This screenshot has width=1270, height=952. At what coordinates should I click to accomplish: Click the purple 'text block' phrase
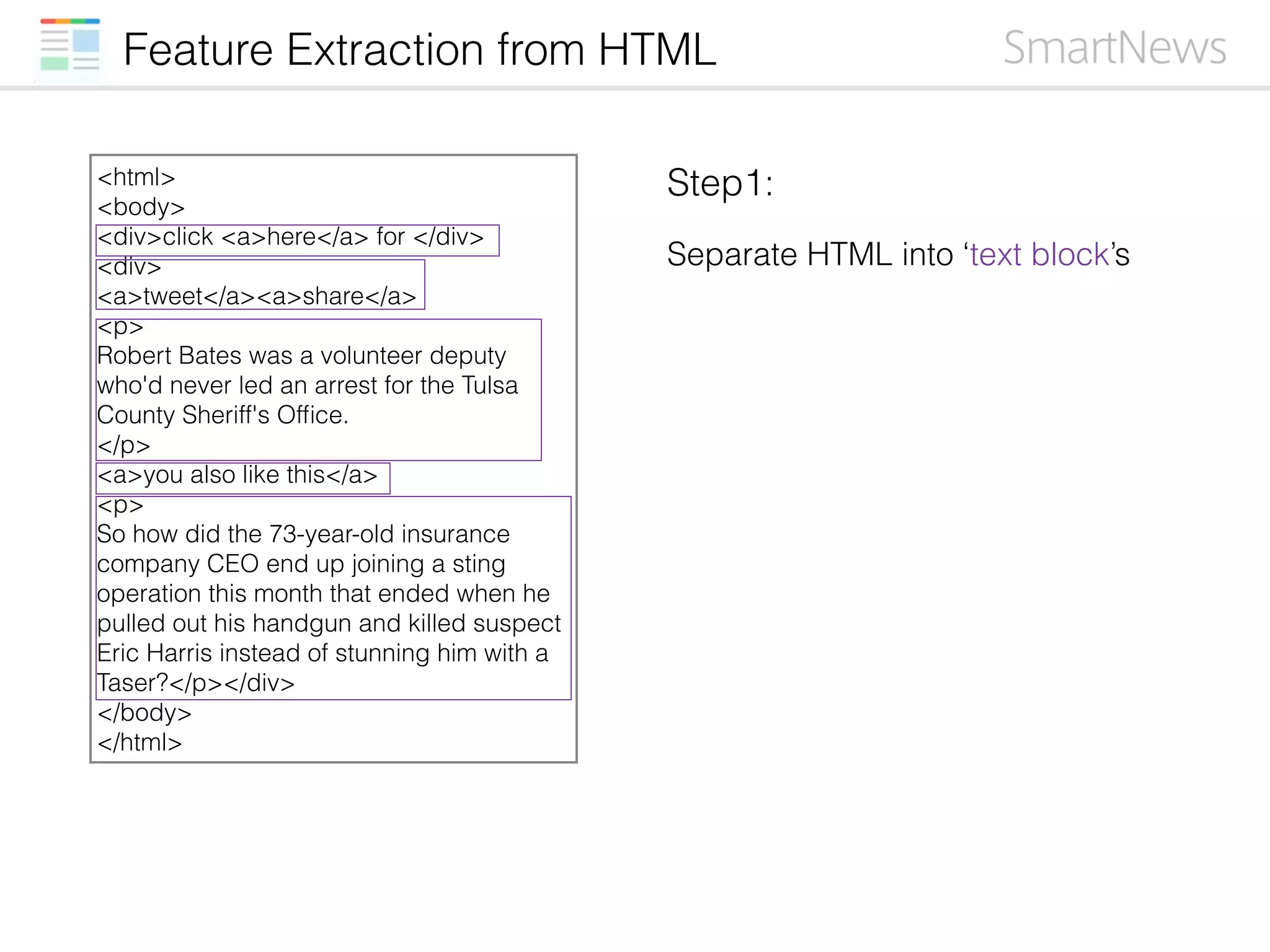1039,254
